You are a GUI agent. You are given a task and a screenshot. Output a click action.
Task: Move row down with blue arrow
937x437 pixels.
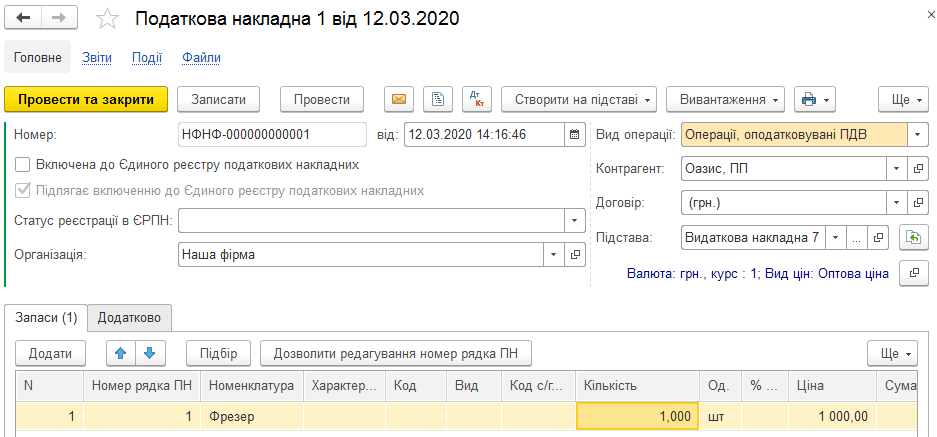point(150,353)
